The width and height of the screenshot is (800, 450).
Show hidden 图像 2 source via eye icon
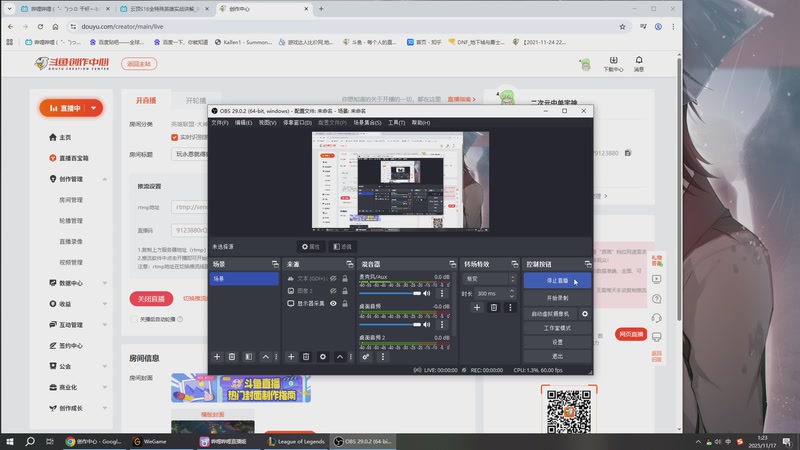pyautogui.click(x=333, y=291)
